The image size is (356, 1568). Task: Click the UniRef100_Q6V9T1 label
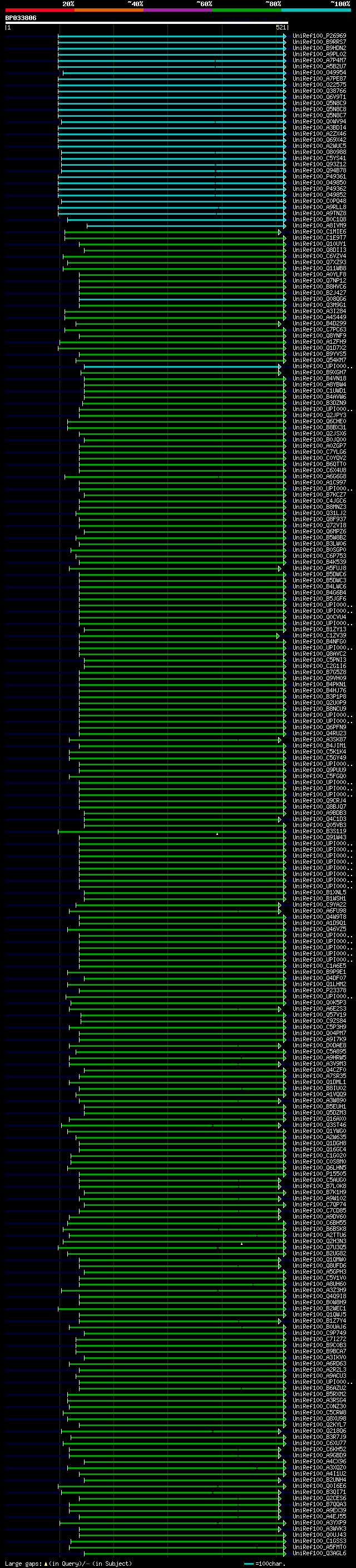319,97
